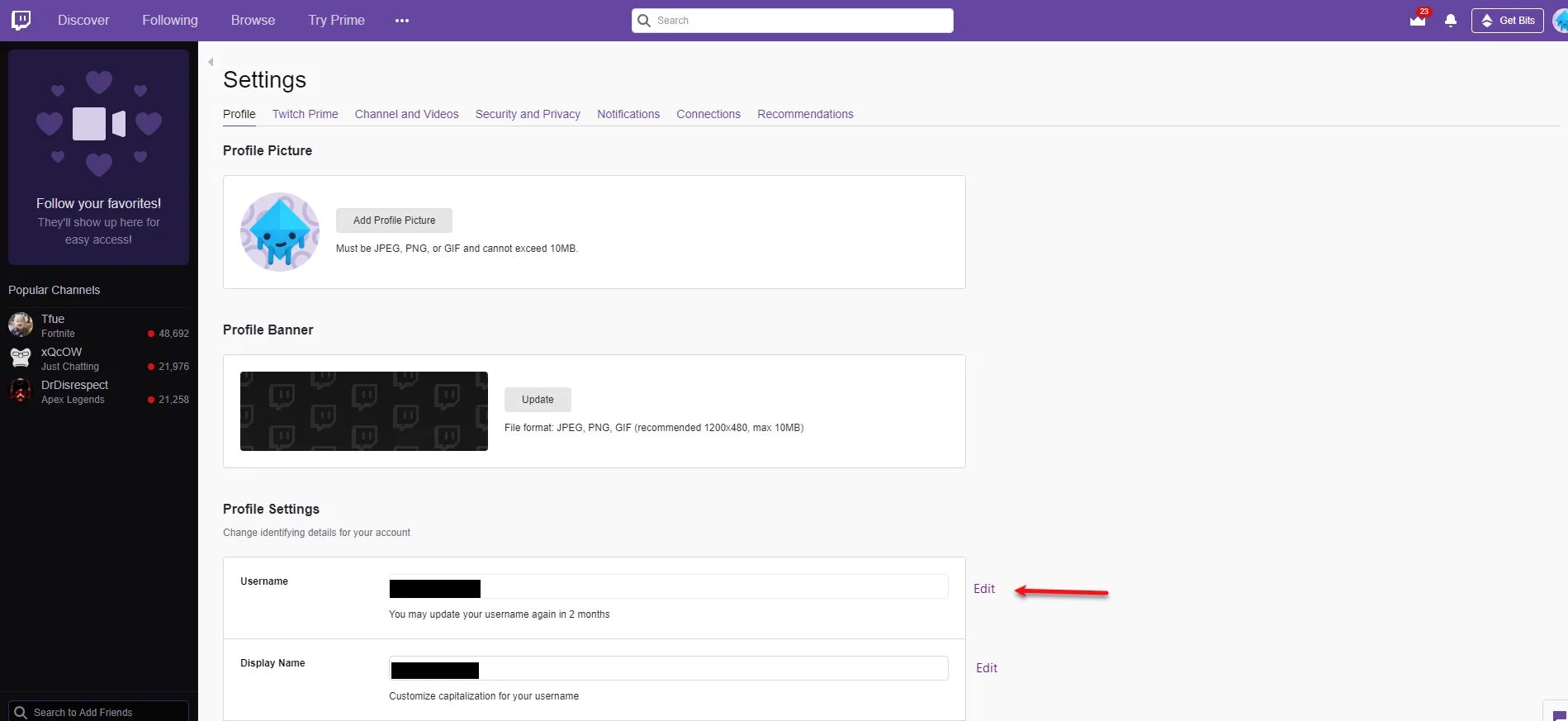Click the top Search field

click(793, 21)
